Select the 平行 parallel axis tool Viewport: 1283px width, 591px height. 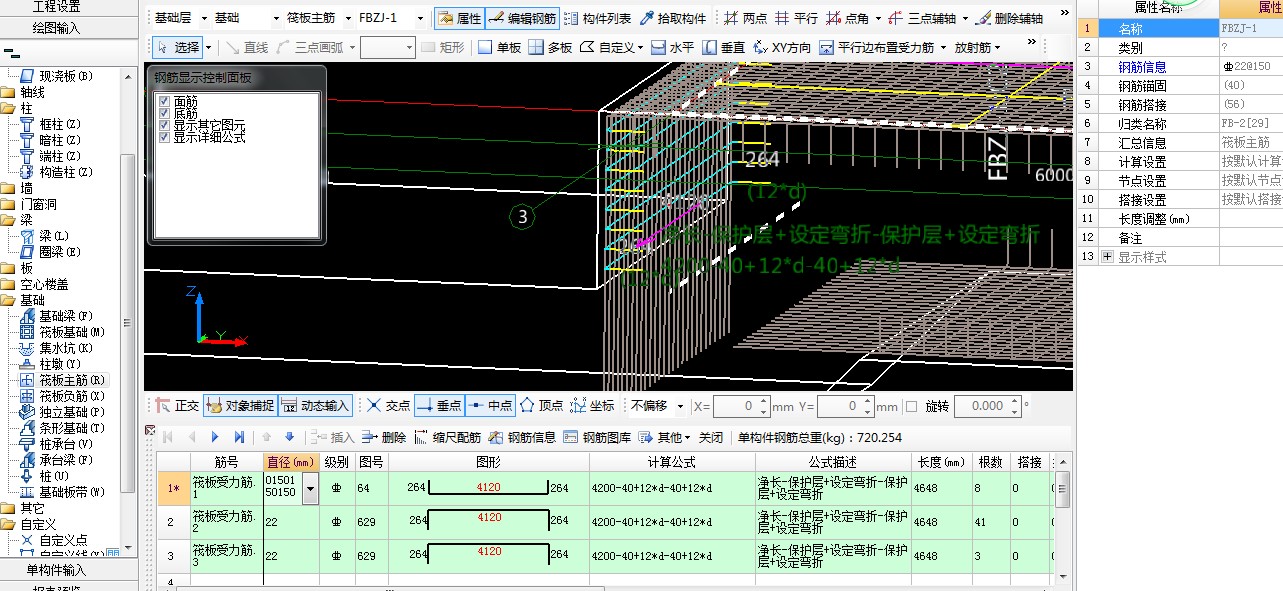click(x=795, y=18)
